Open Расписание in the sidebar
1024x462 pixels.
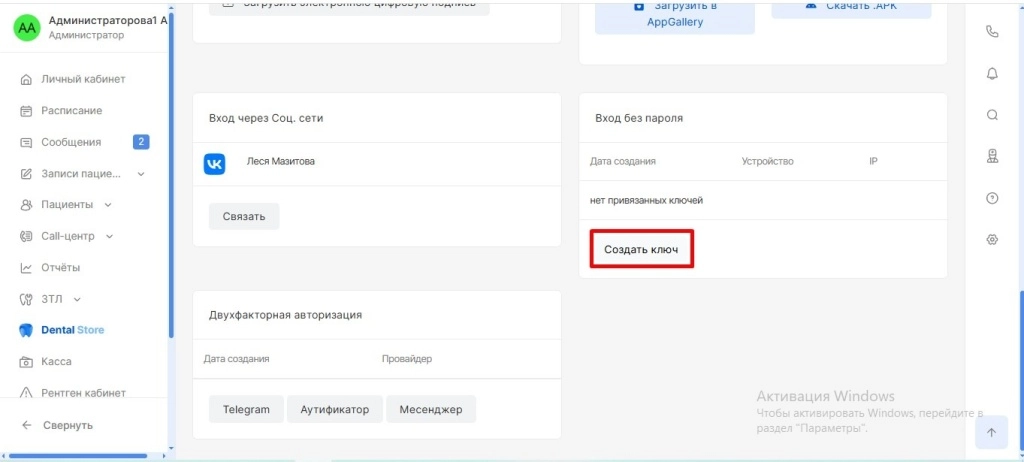pyautogui.click(x=71, y=111)
